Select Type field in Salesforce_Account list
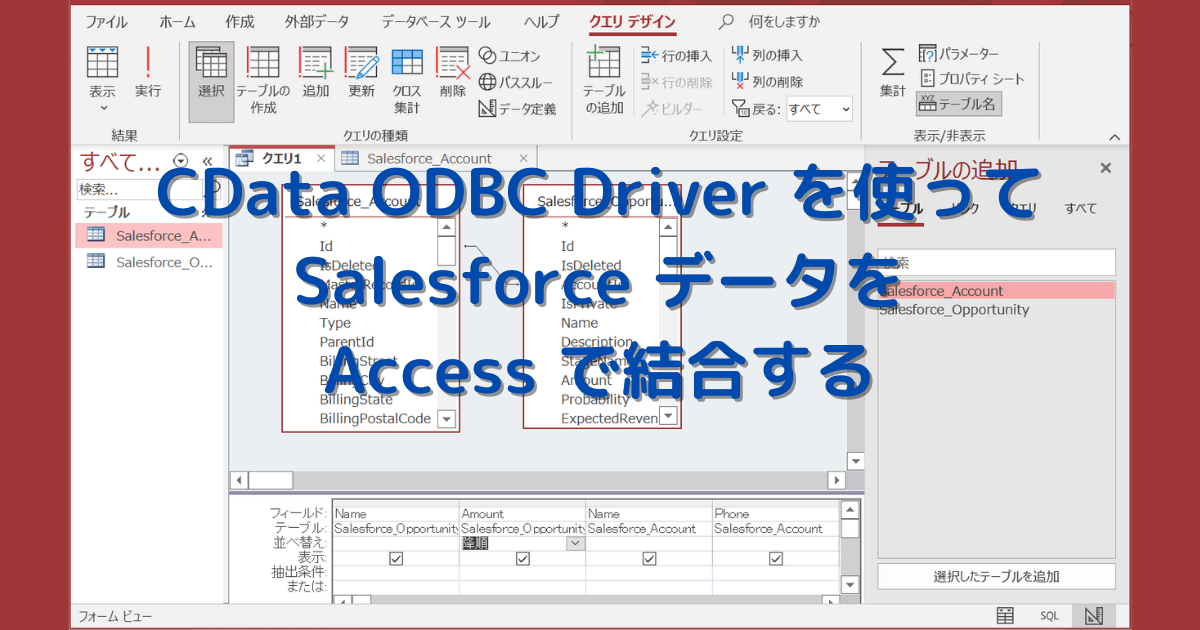The width and height of the screenshot is (1200, 630). tap(335, 323)
